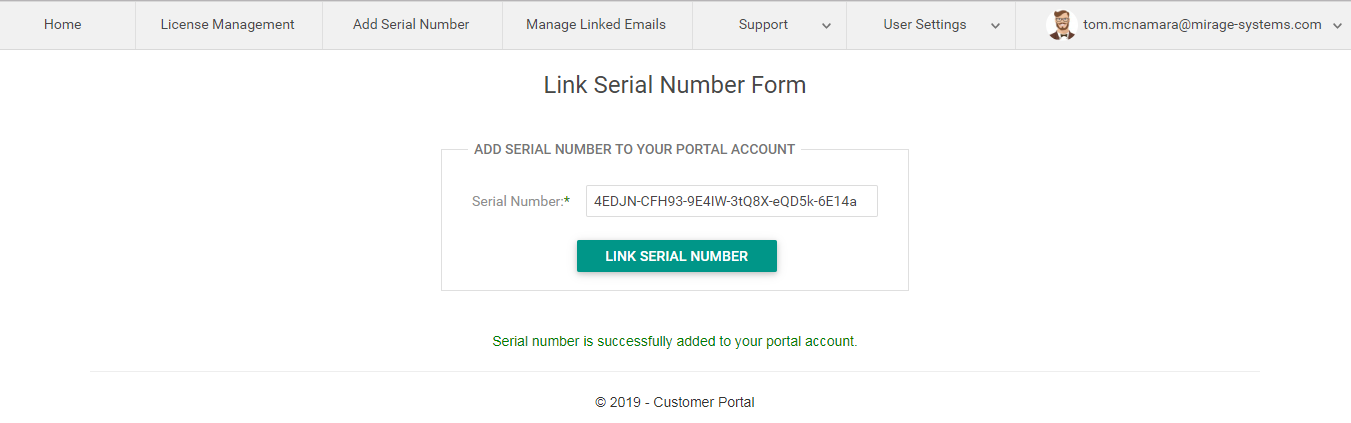Click the Add Serial Number to Portal legend
1351x423 pixels.
click(634, 149)
